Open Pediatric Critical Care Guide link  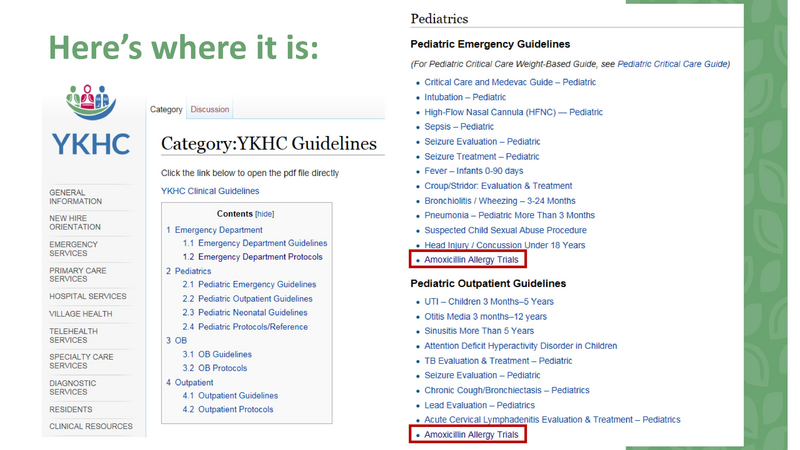(x=673, y=64)
